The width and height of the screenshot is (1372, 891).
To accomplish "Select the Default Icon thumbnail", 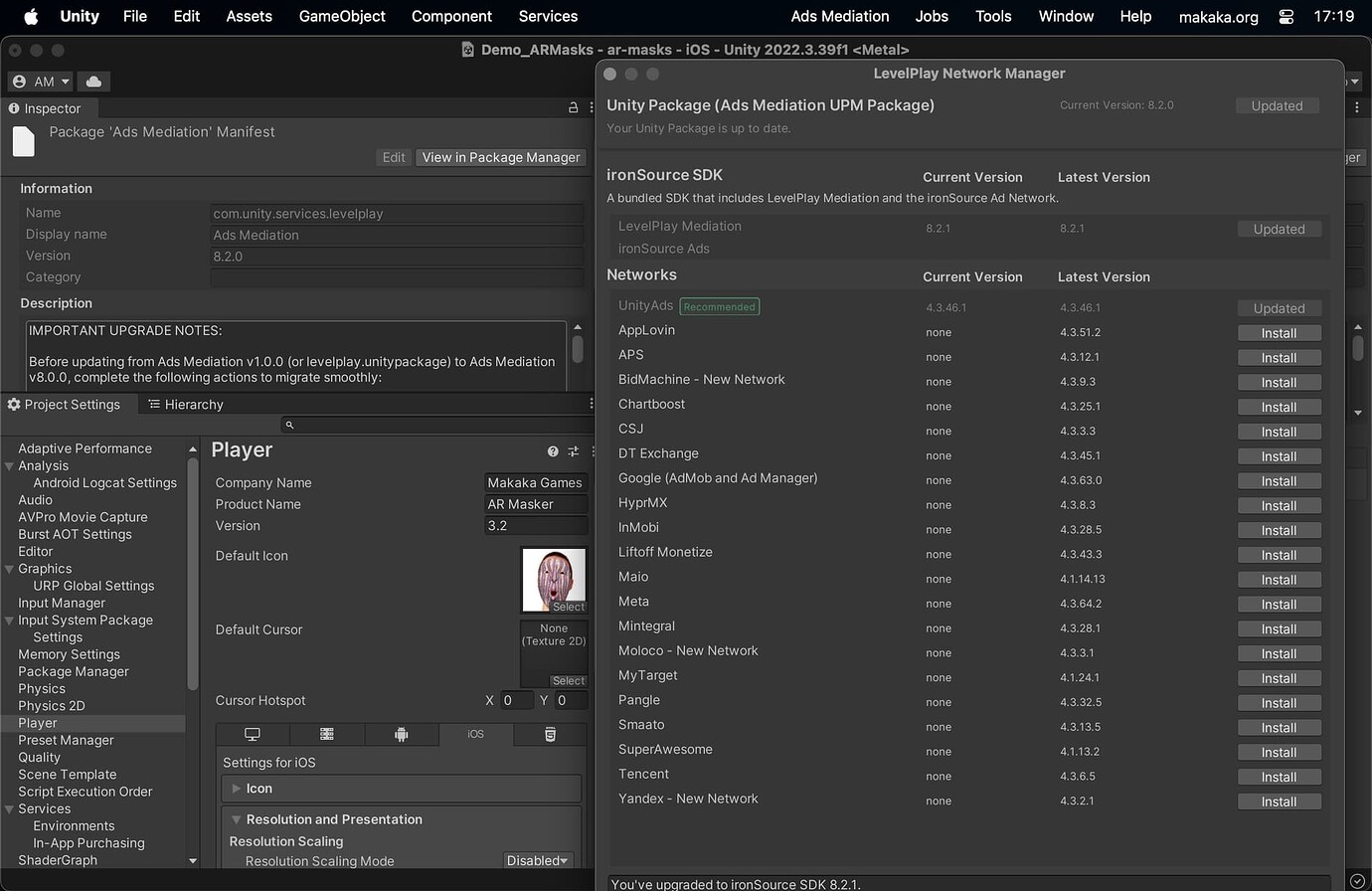I will coord(554,580).
